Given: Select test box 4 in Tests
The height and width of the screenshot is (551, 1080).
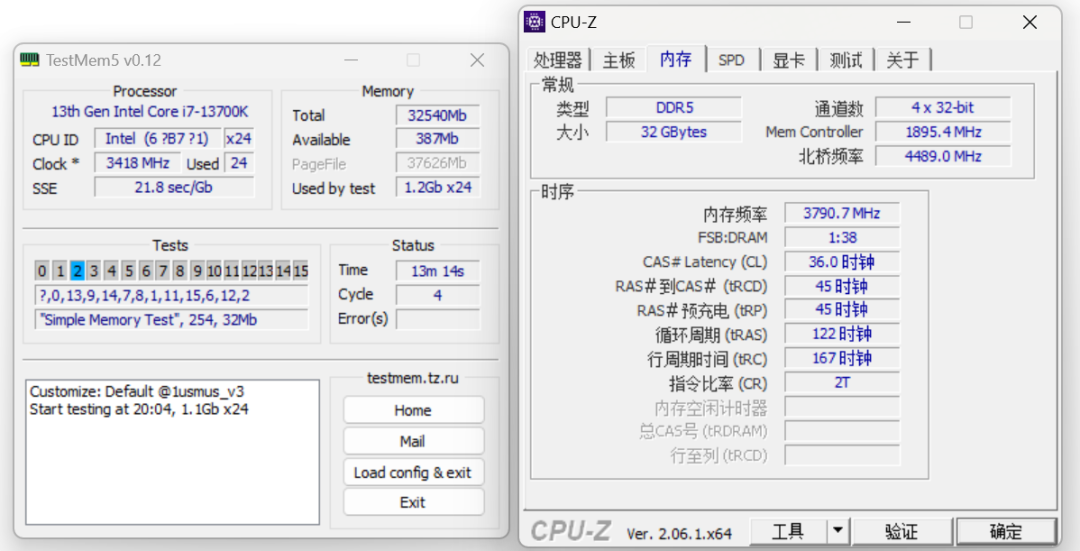Looking at the screenshot, I should 112,271.
